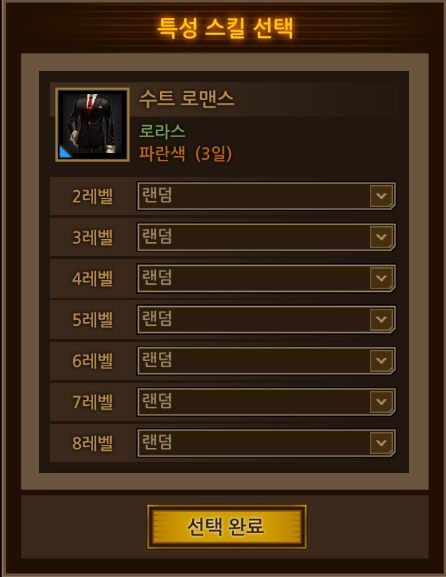Click the 선택 완료 button
This screenshot has width=446, height=577.
227,527
